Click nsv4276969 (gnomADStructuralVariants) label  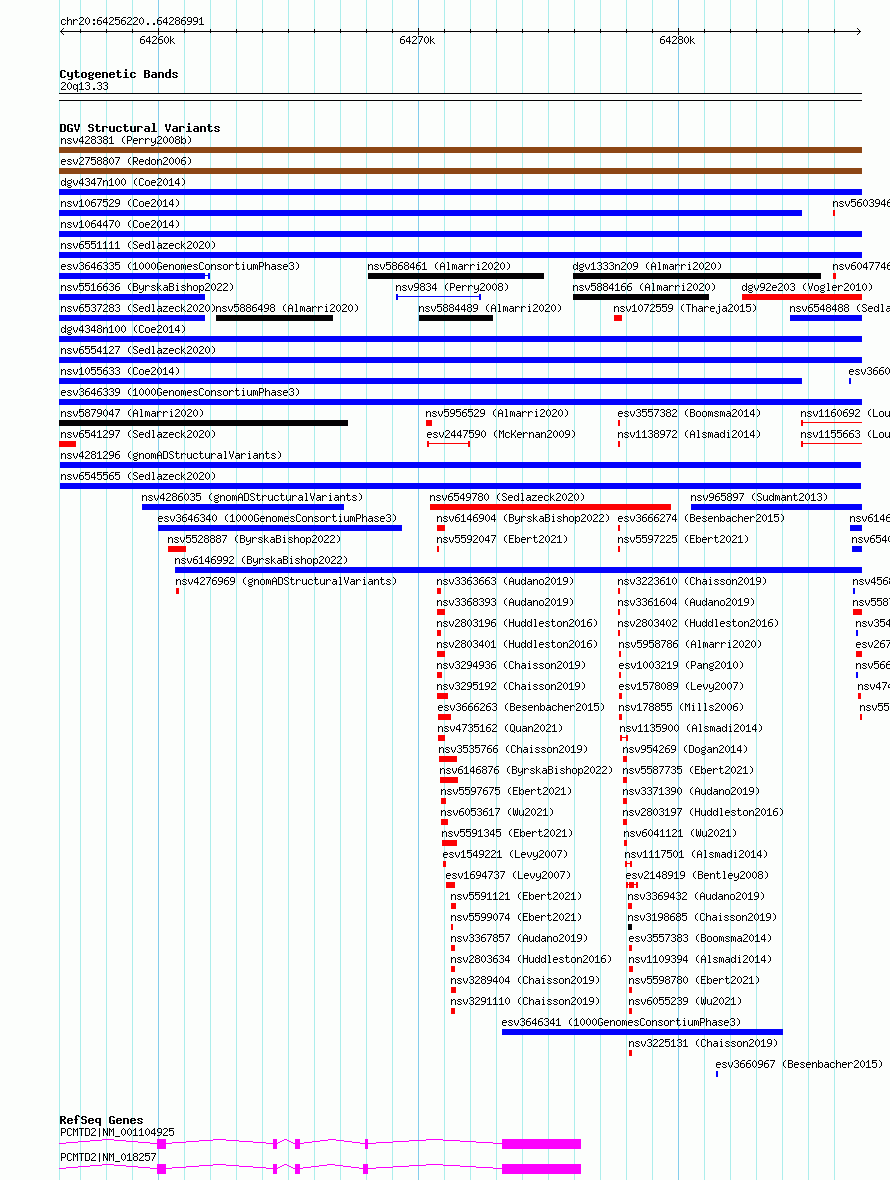click(x=286, y=582)
